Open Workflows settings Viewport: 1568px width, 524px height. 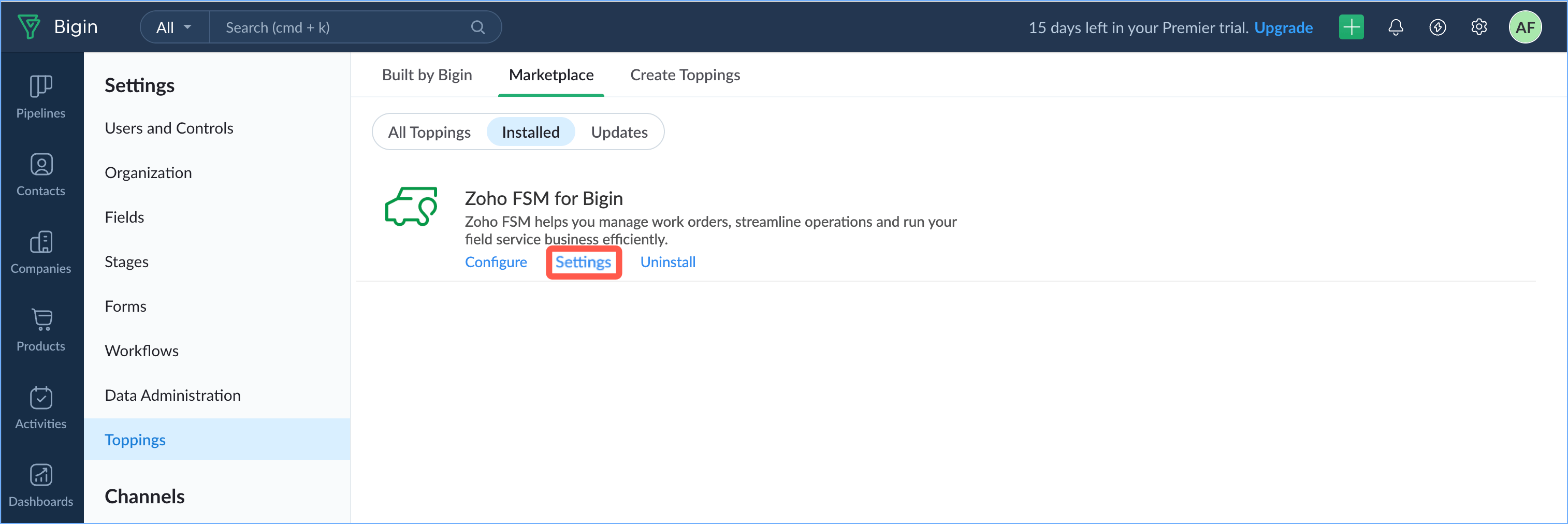(141, 351)
